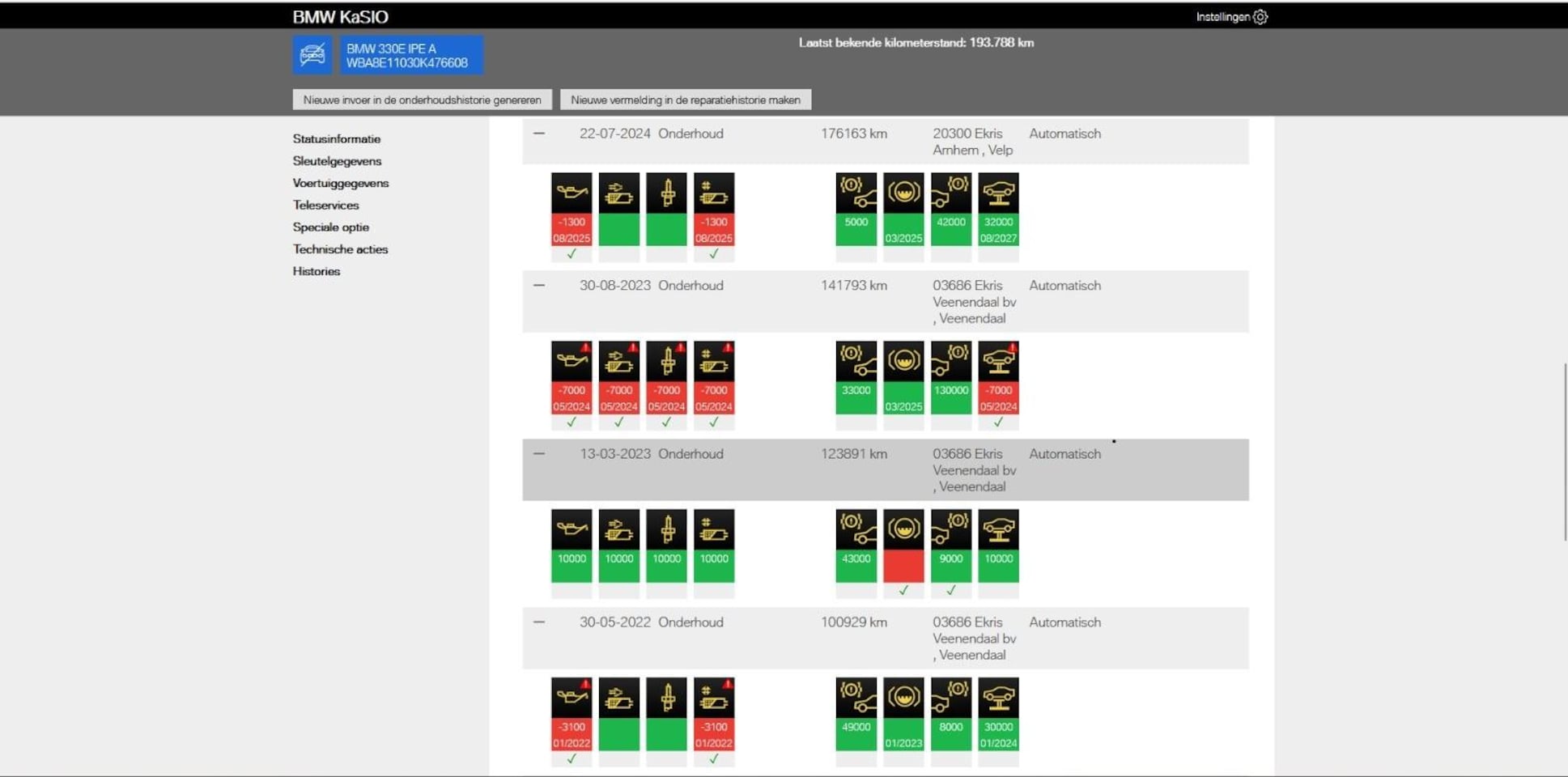Open Speciale optie in the sidebar

pos(331,227)
